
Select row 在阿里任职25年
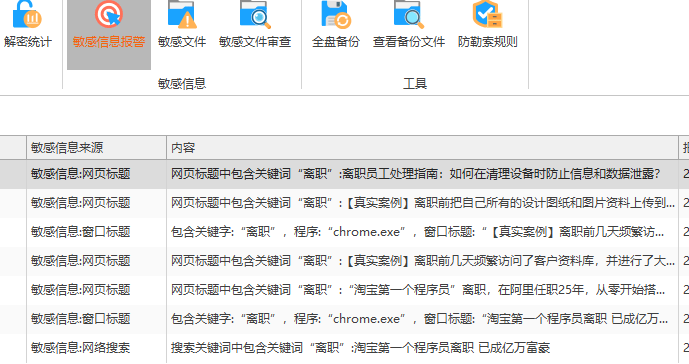344,290
